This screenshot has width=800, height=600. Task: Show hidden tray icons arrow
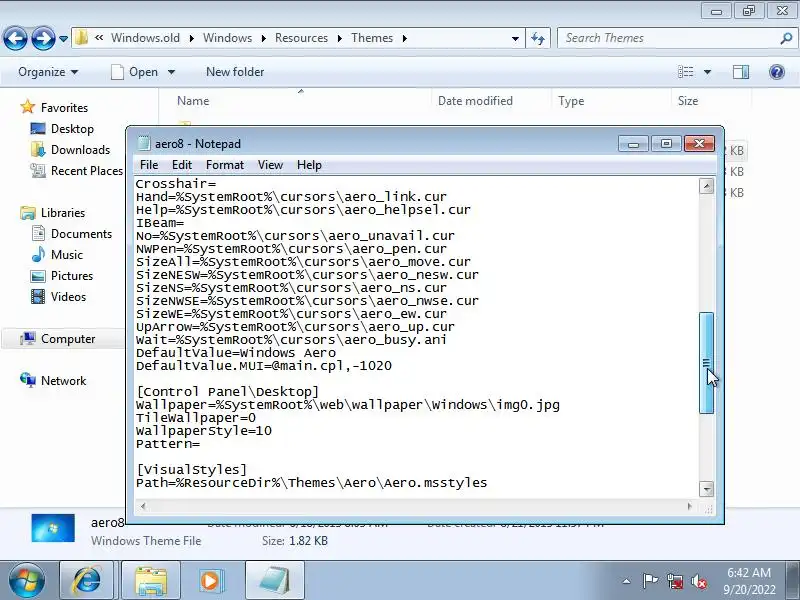pos(627,581)
